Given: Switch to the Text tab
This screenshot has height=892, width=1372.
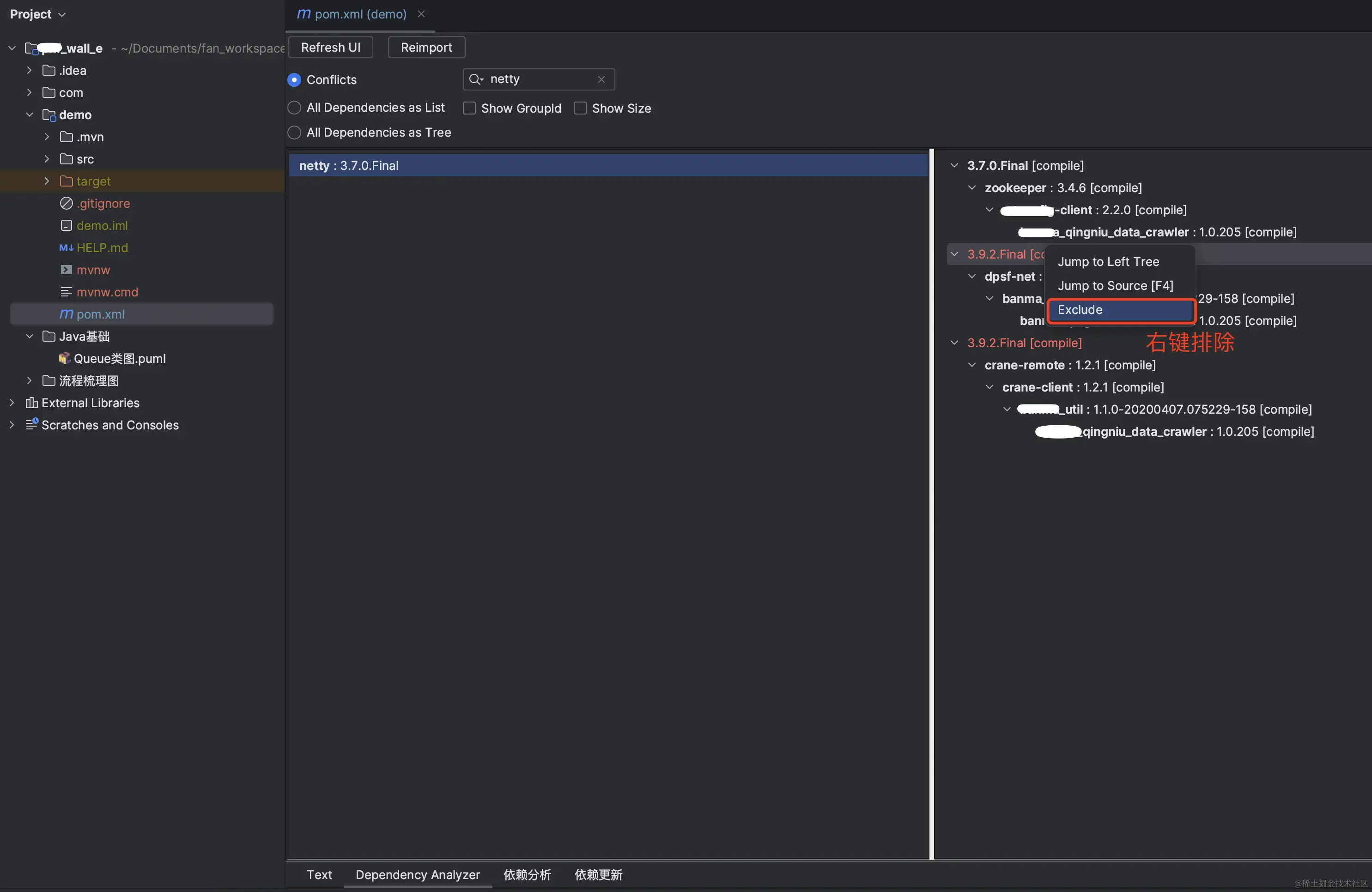Looking at the screenshot, I should [319, 875].
